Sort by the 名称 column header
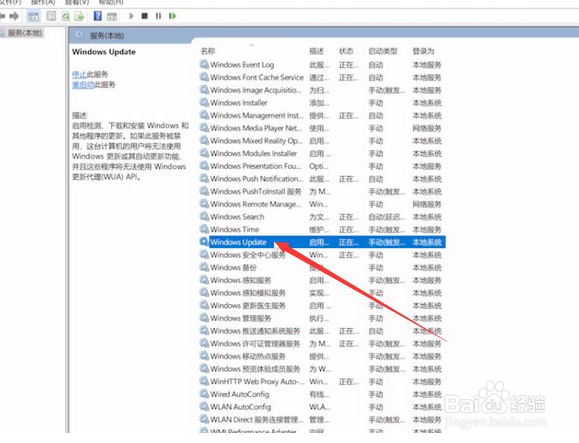579x443 pixels. pyautogui.click(x=208, y=51)
